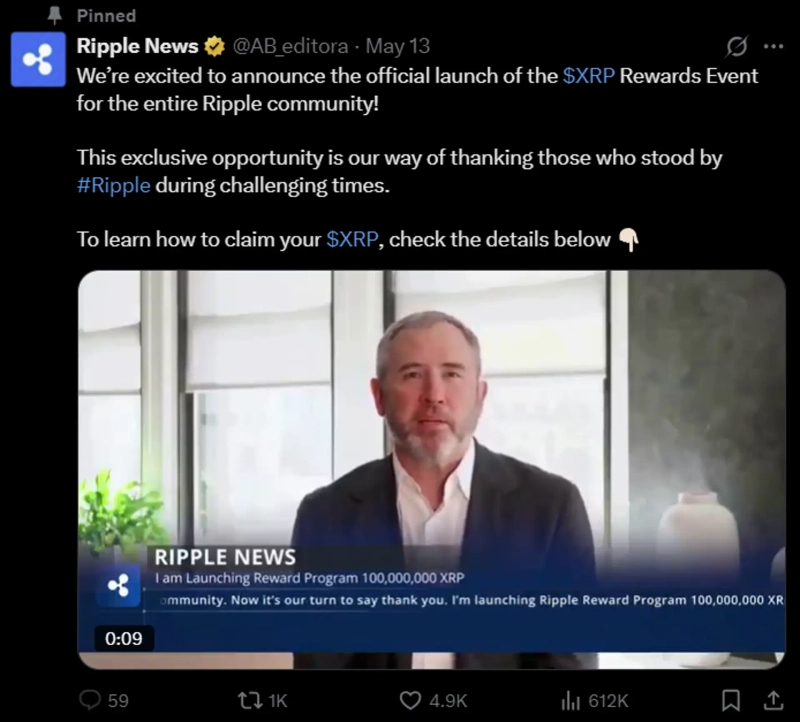Image resolution: width=800 pixels, height=722 pixels.
Task: Click the @AB_editora handle
Action: click(x=290, y=46)
